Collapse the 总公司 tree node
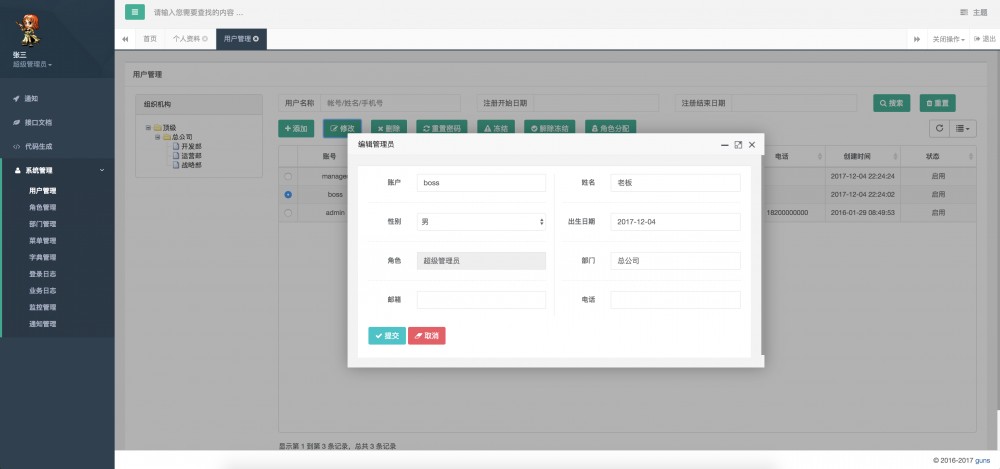1000x469 pixels. 158,137
